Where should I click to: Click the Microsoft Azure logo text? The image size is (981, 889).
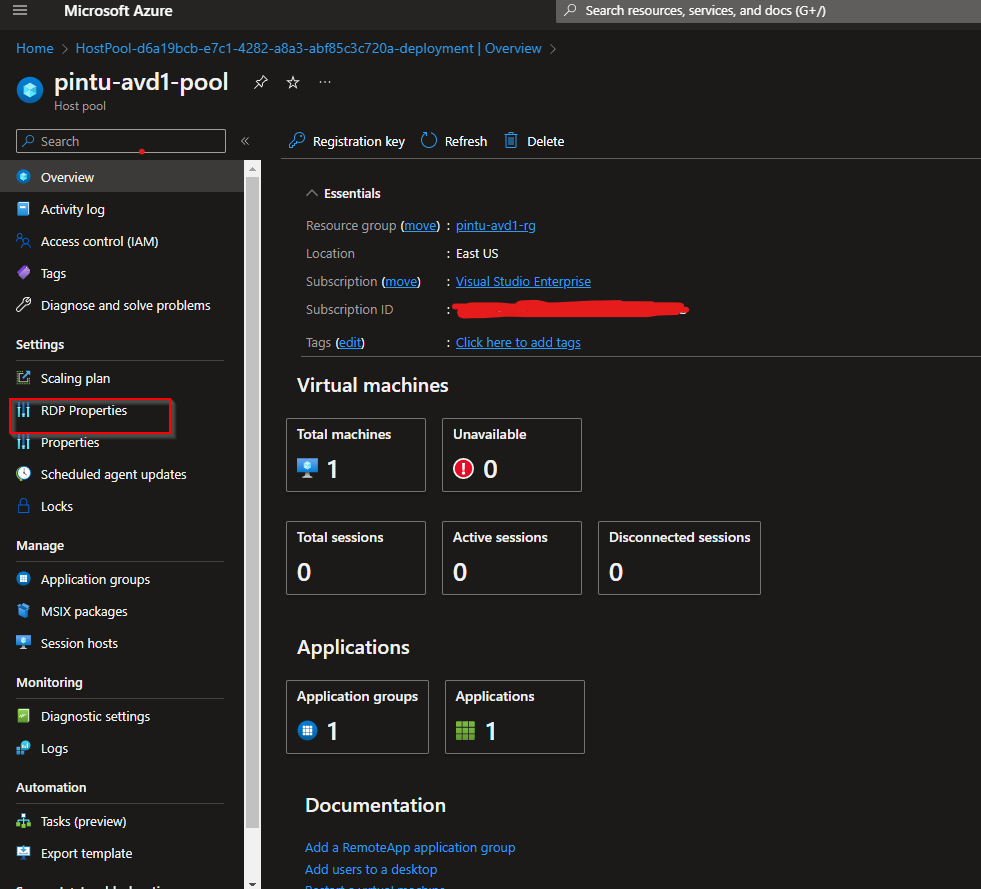[x=118, y=11]
